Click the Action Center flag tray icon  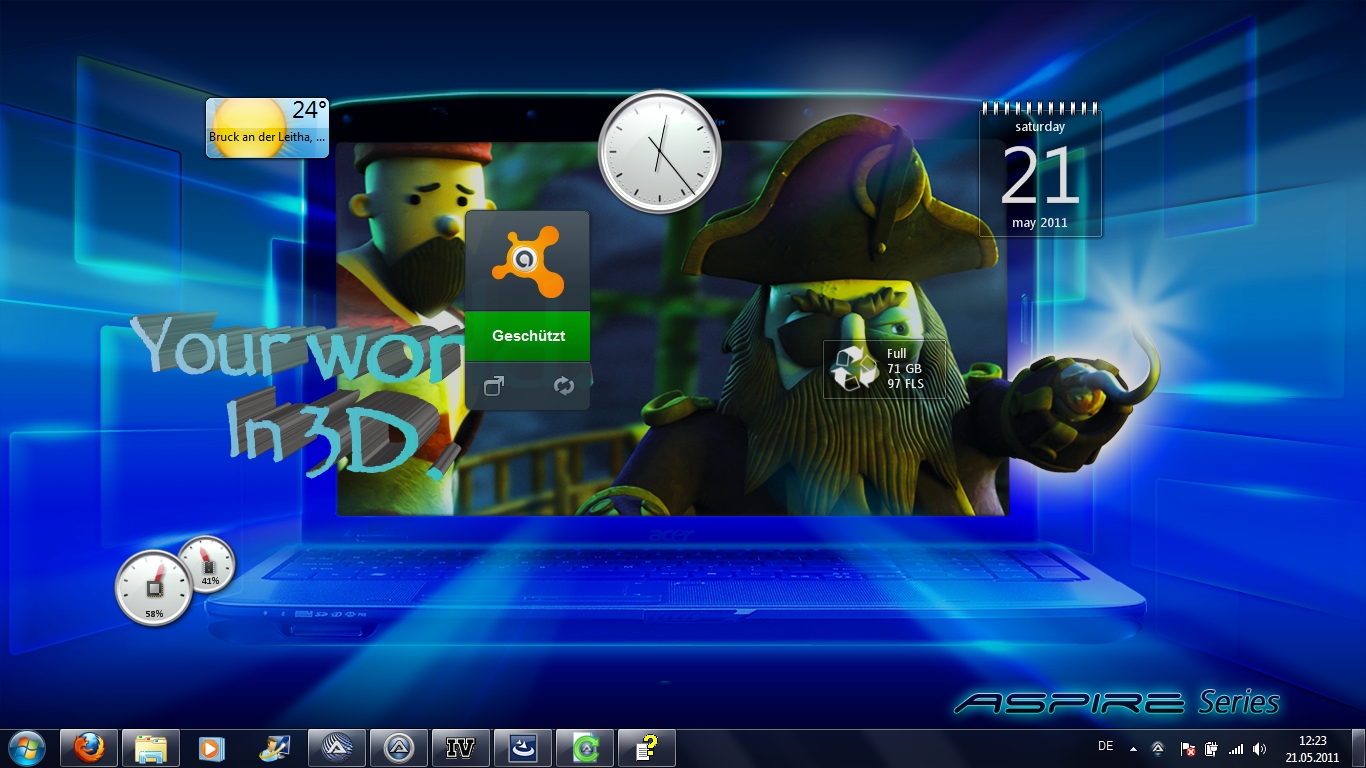point(1188,749)
